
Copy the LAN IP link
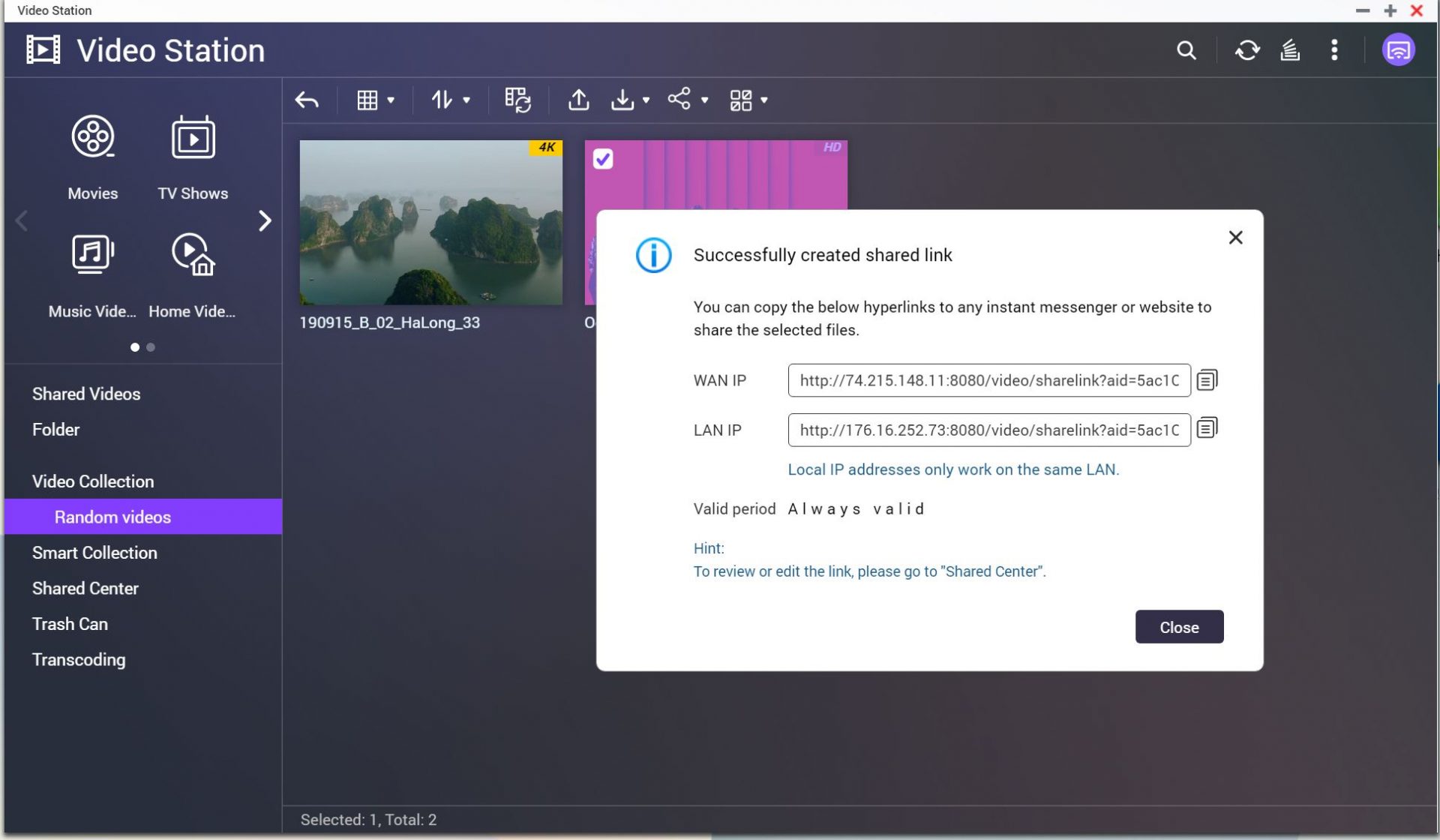[x=1207, y=427]
